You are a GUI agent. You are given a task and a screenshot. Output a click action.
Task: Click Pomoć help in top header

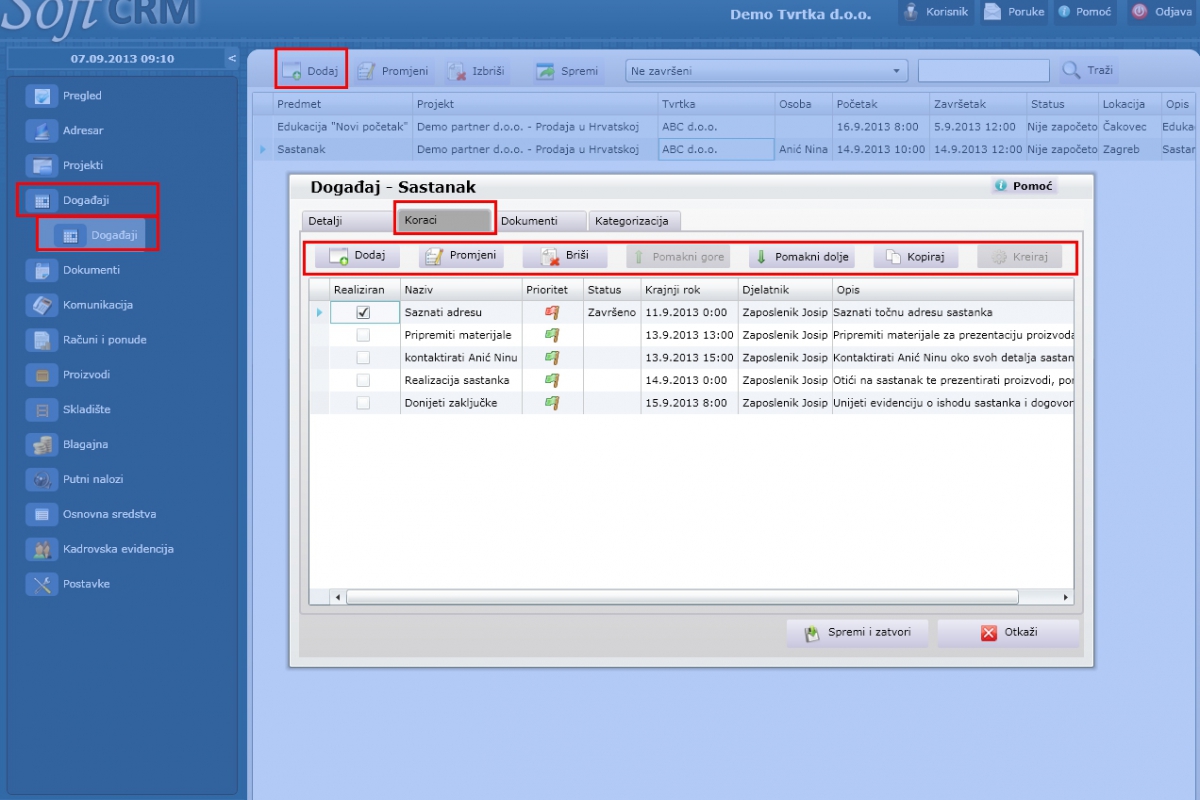click(1084, 12)
